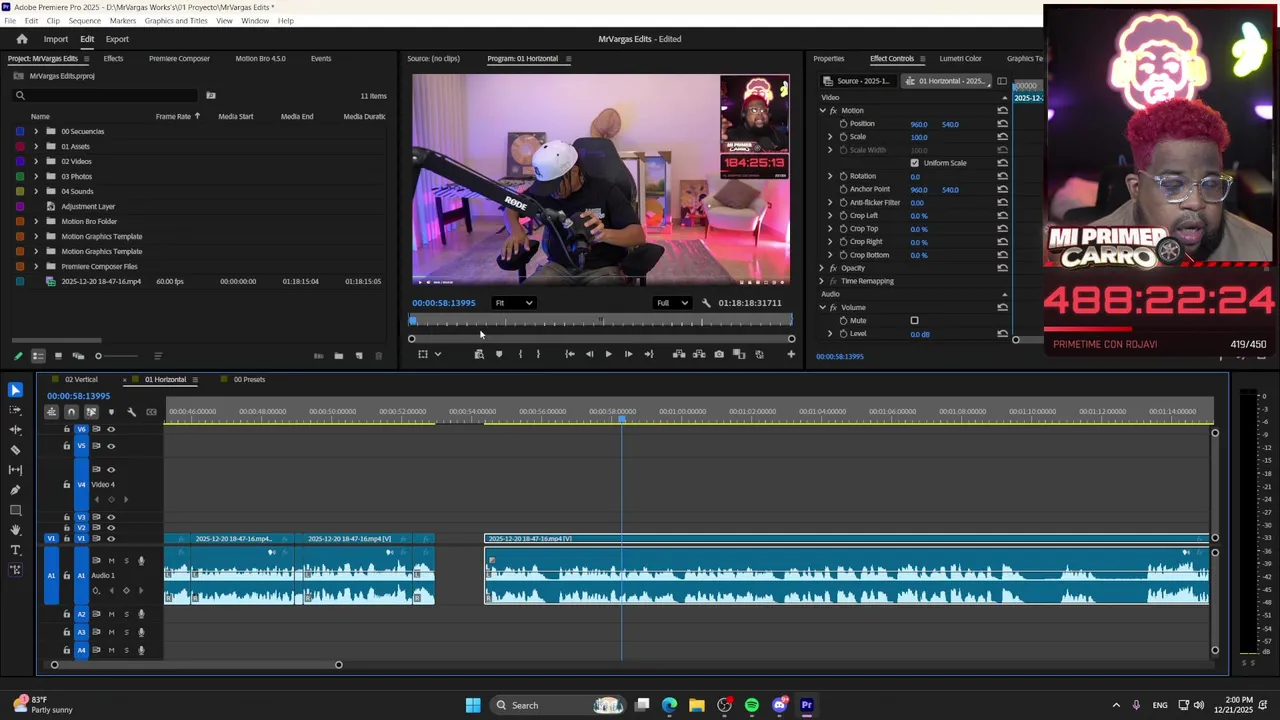Image resolution: width=1280 pixels, height=720 pixels.
Task: Expand the Motion Bro Folder bin
Action: coord(36,221)
